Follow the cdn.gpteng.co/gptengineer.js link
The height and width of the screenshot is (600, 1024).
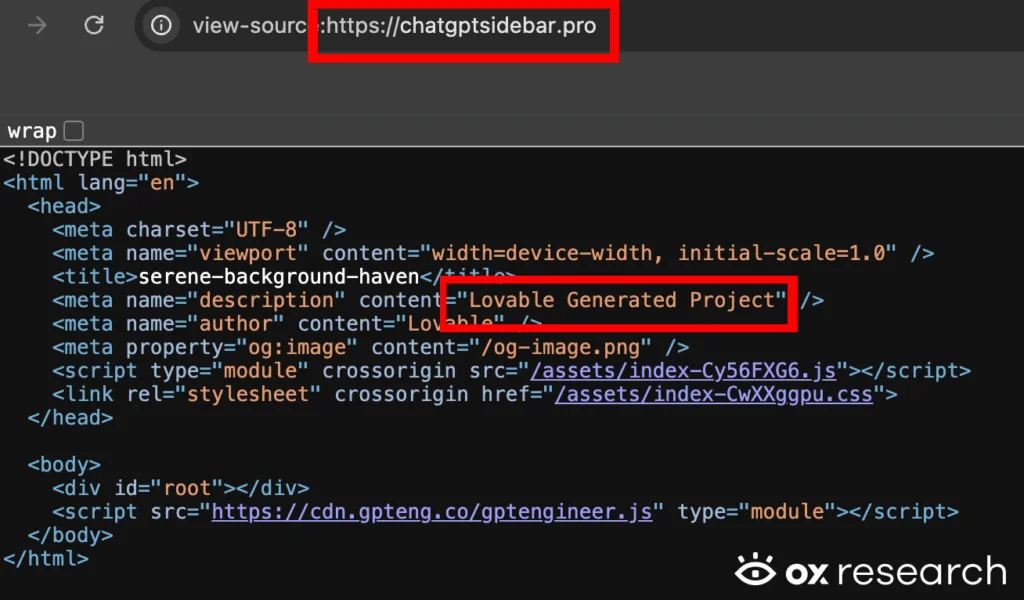(432, 512)
